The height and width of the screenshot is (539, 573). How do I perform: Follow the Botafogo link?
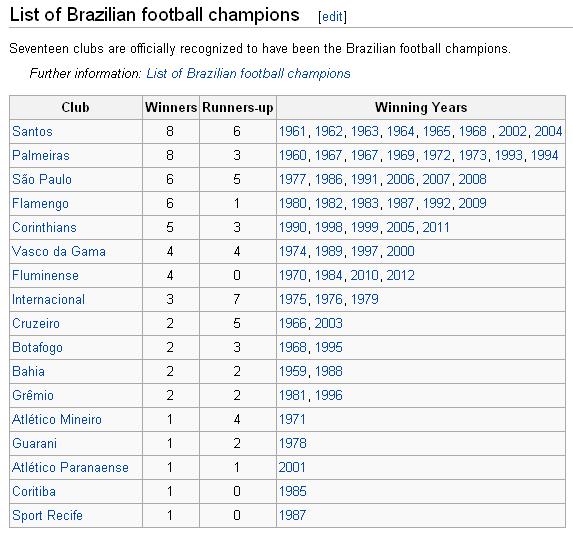pos(37,348)
